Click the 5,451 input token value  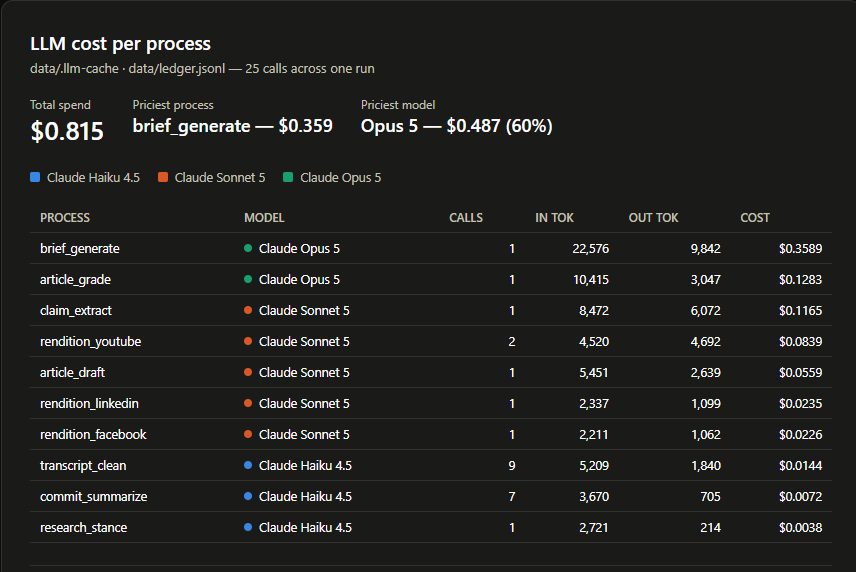click(594, 373)
